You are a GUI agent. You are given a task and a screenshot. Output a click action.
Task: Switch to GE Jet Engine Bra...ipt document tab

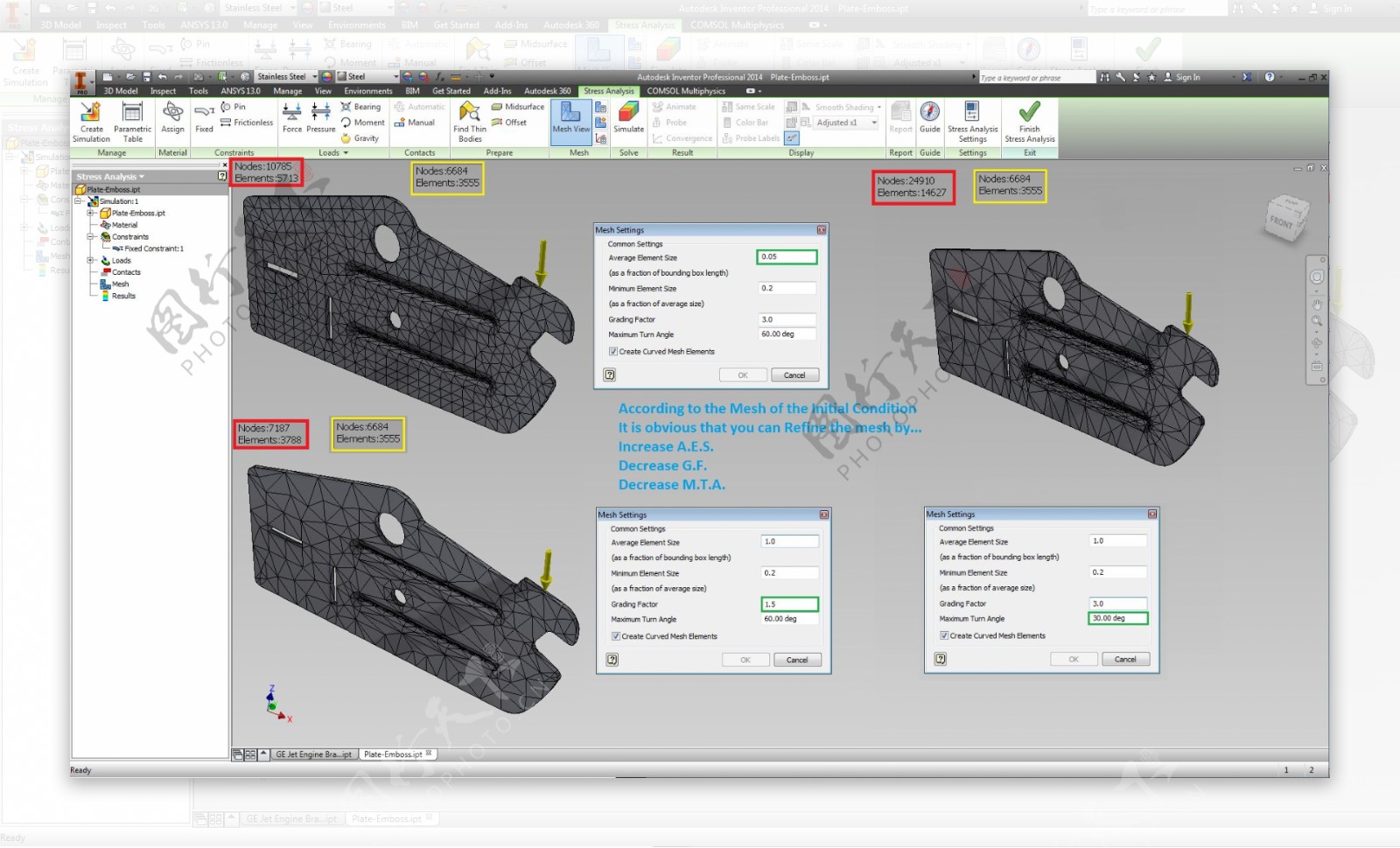(312, 754)
